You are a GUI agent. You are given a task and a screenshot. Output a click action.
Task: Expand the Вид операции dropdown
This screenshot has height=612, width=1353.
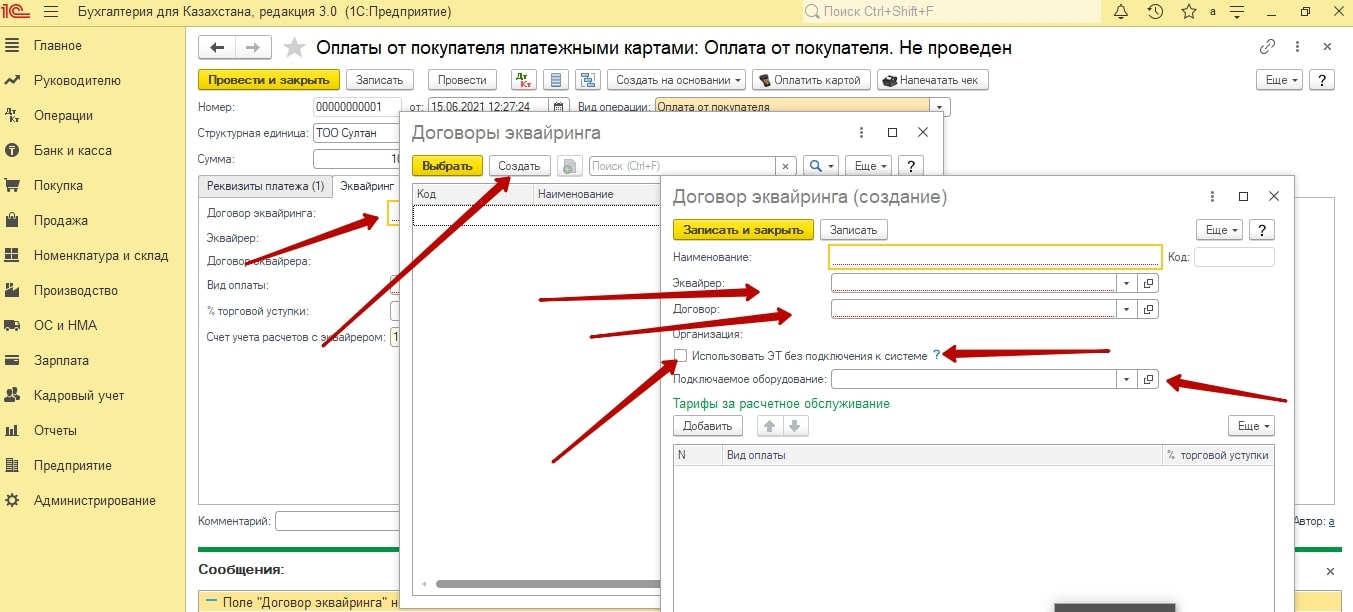(x=939, y=107)
